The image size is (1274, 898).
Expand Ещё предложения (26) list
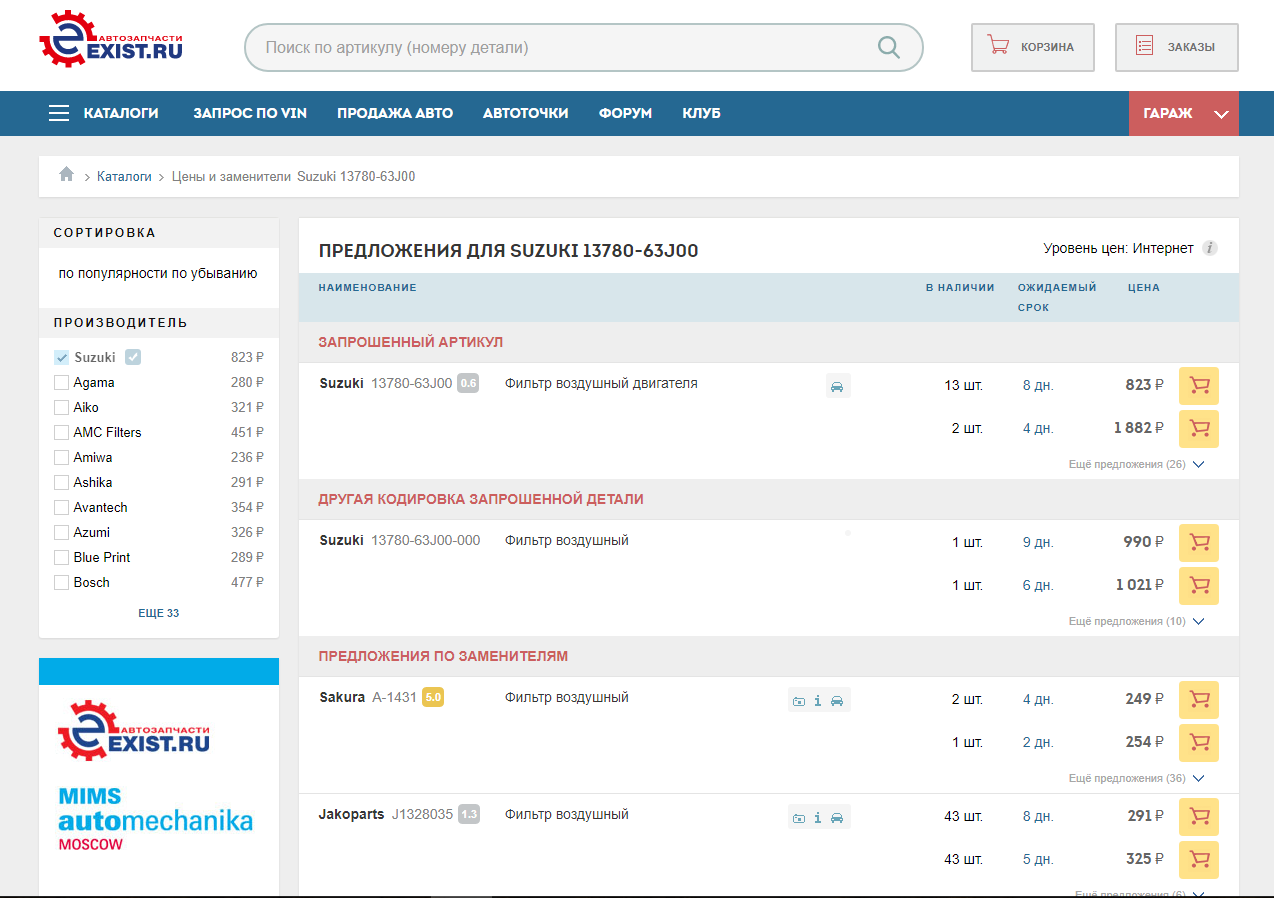click(x=1136, y=464)
